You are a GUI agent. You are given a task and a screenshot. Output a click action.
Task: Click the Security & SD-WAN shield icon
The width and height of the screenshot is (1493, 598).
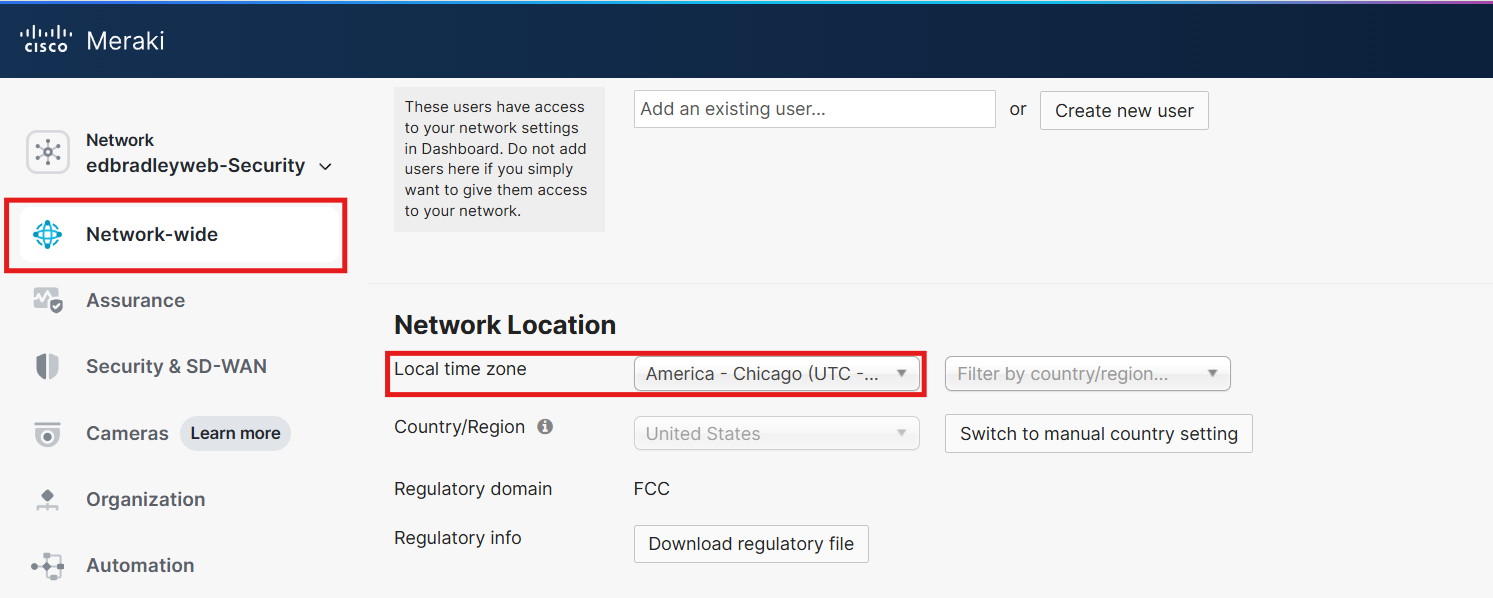click(47, 366)
